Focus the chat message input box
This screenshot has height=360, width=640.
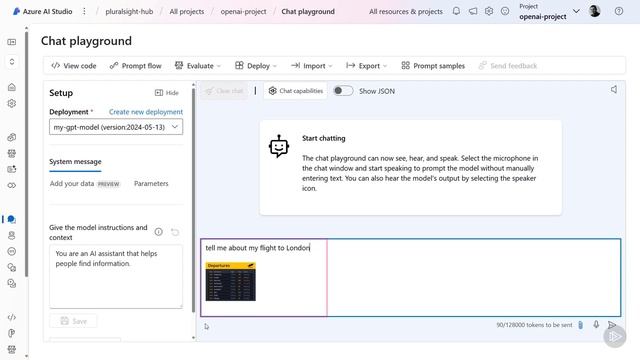click(411, 278)
